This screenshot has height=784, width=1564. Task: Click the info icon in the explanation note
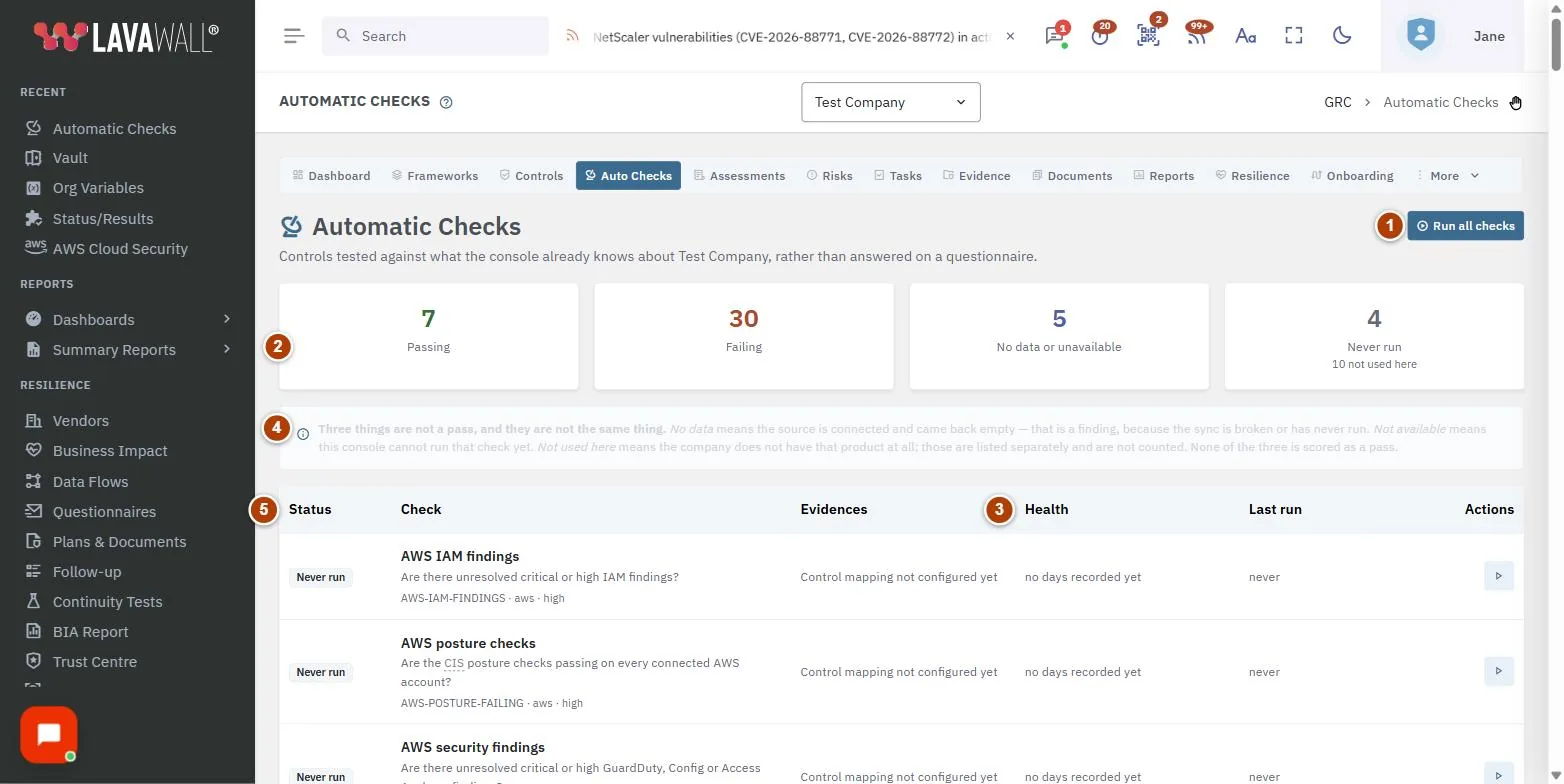pos(303,434)
